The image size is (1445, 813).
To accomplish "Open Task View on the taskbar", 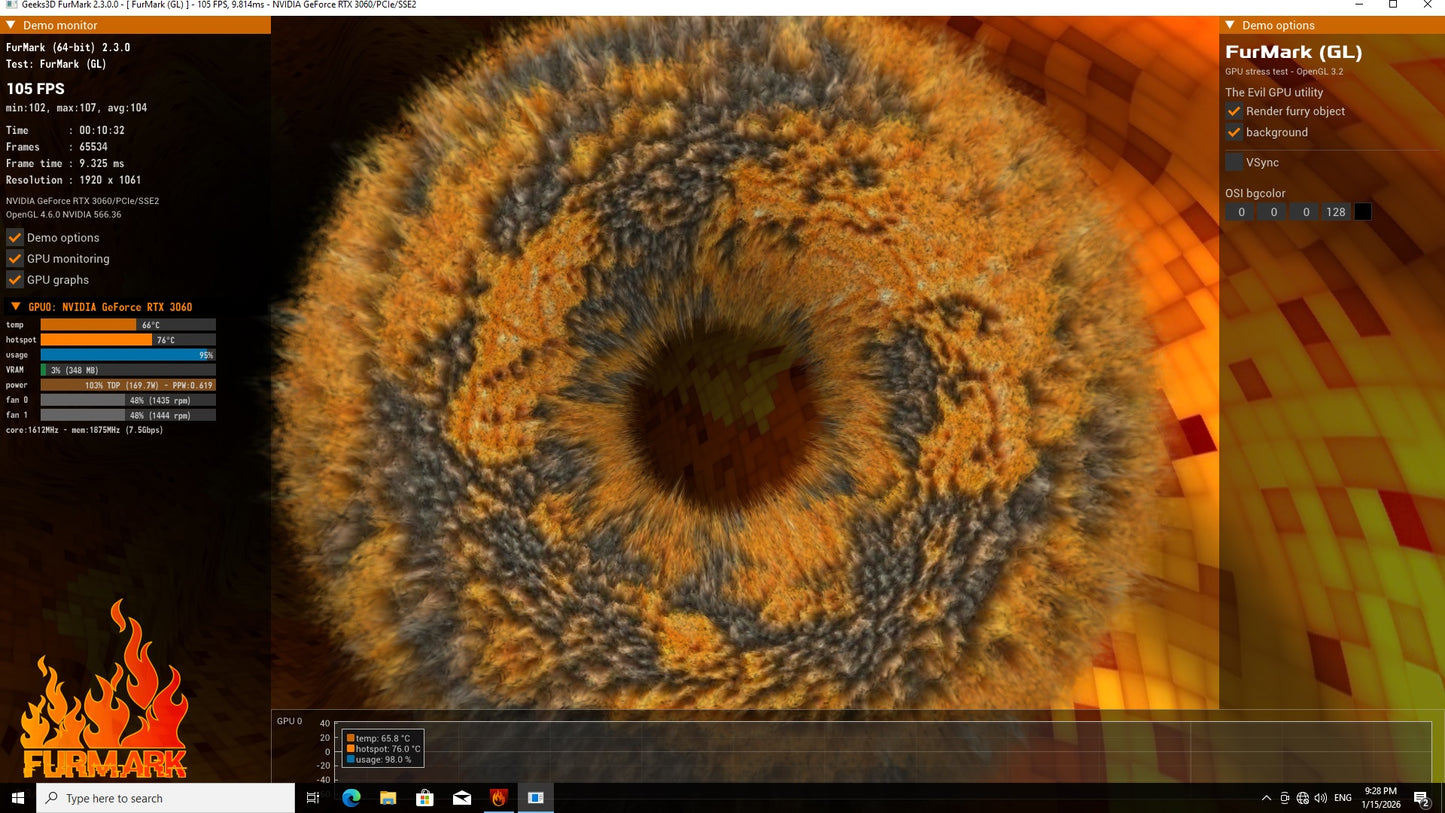I will [x=313, y=798].
